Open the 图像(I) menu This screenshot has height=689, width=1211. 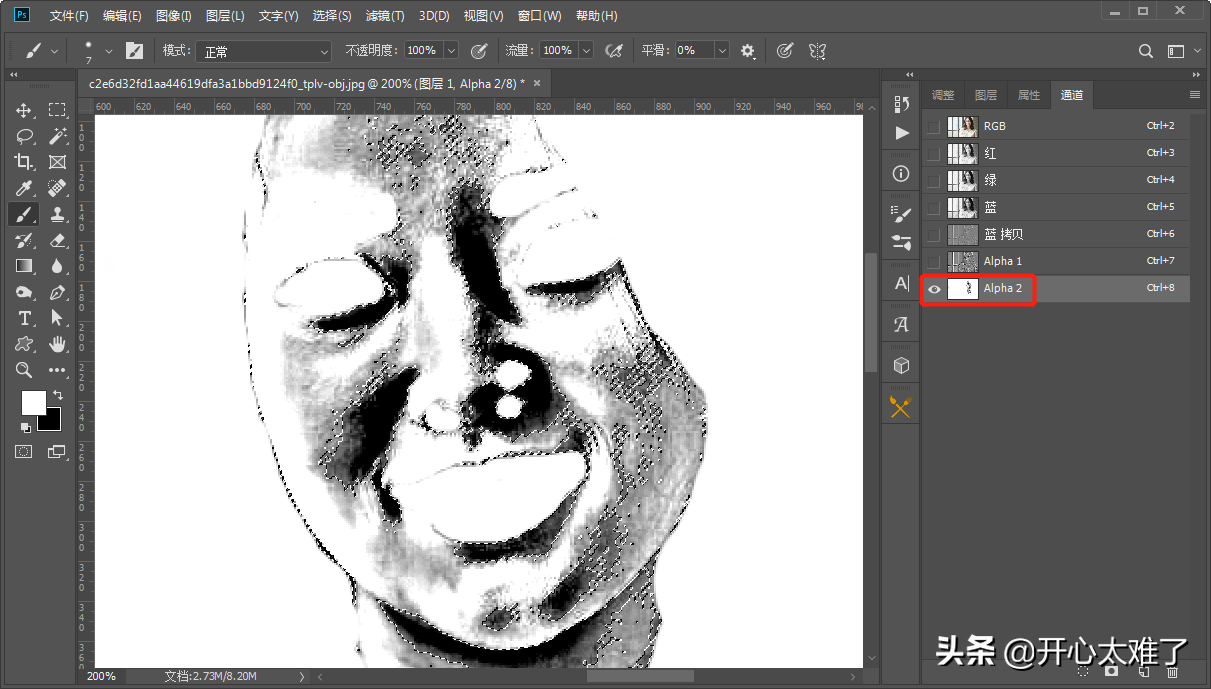[x=174, y=16]
